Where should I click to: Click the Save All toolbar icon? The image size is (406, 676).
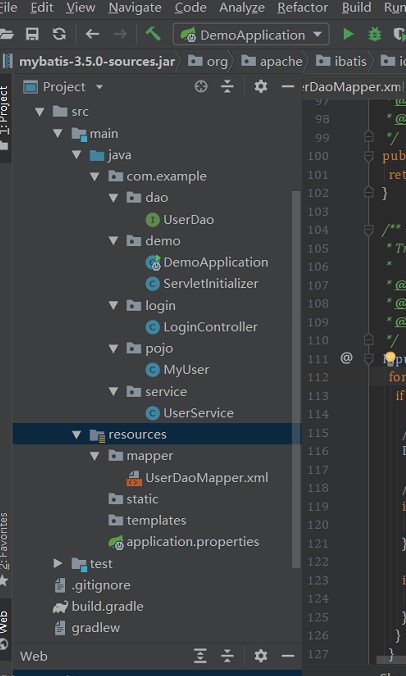(x=32, y=34)
